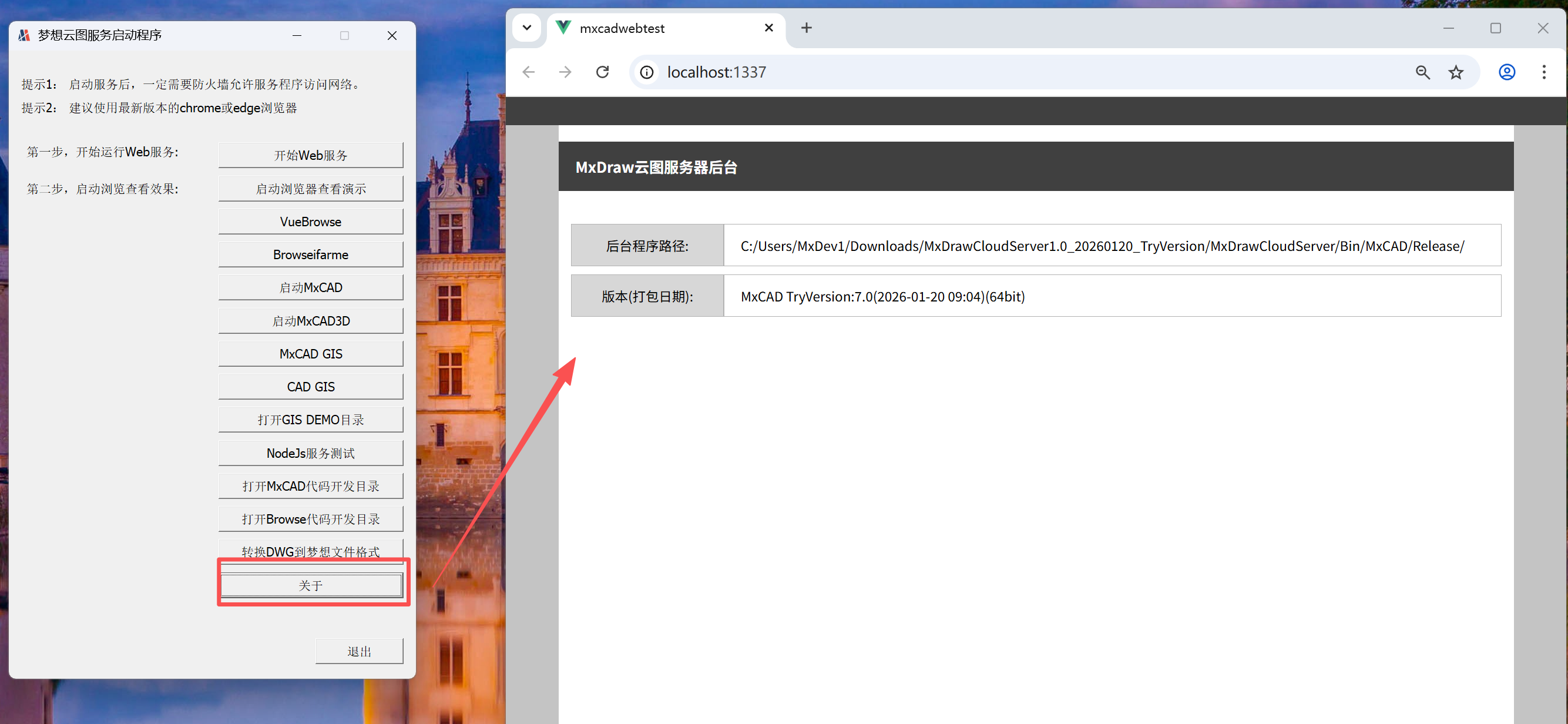Click the VueBrowse button
Image resolution: width=1568 pixels, height=724 pixels.
310,222
